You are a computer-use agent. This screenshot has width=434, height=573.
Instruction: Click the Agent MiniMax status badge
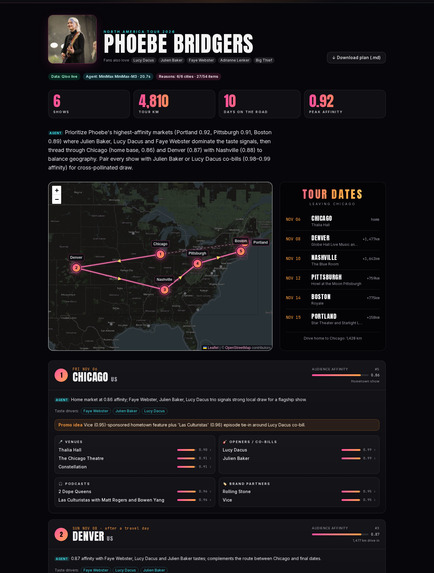coord(118,77)
